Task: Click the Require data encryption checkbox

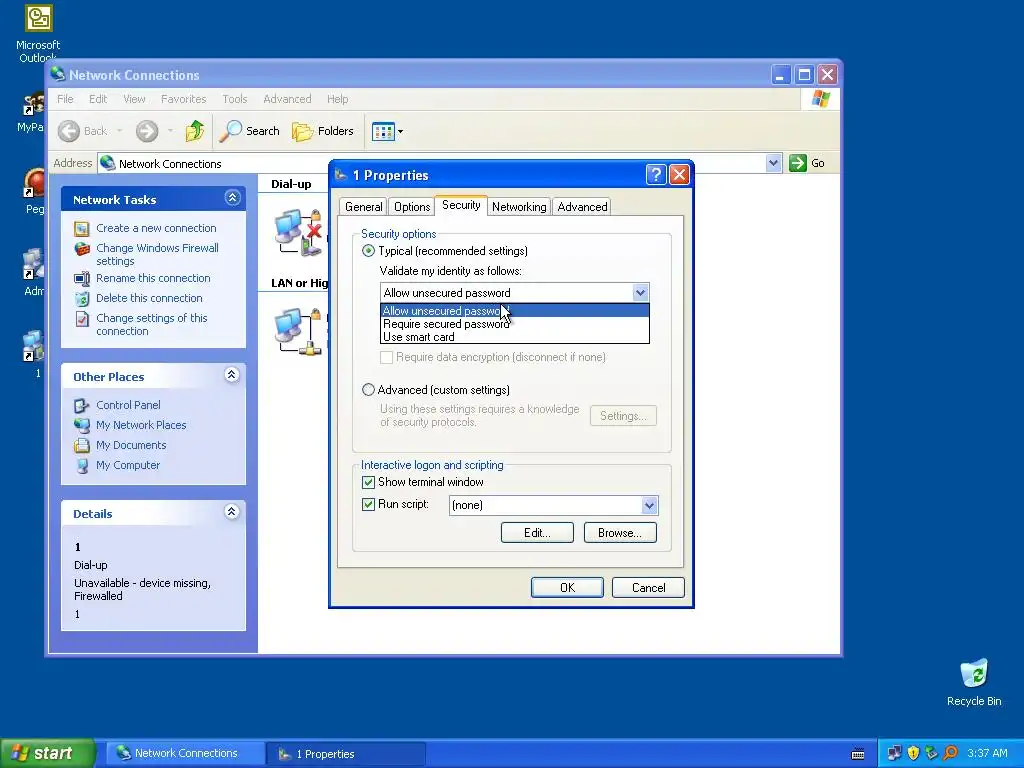Action: [387, 357]
